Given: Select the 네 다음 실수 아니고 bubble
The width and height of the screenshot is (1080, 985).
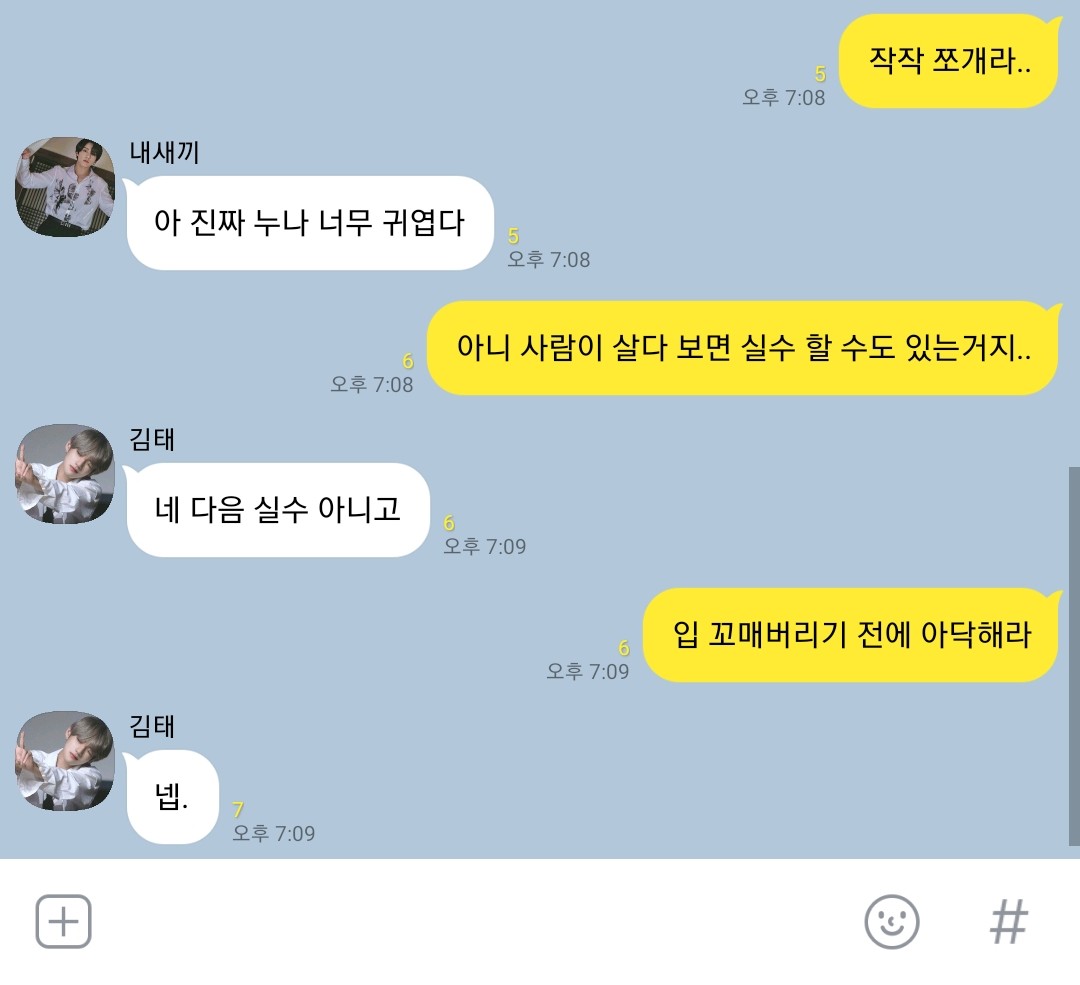Looking at the screenshot, I should (278, 510).
